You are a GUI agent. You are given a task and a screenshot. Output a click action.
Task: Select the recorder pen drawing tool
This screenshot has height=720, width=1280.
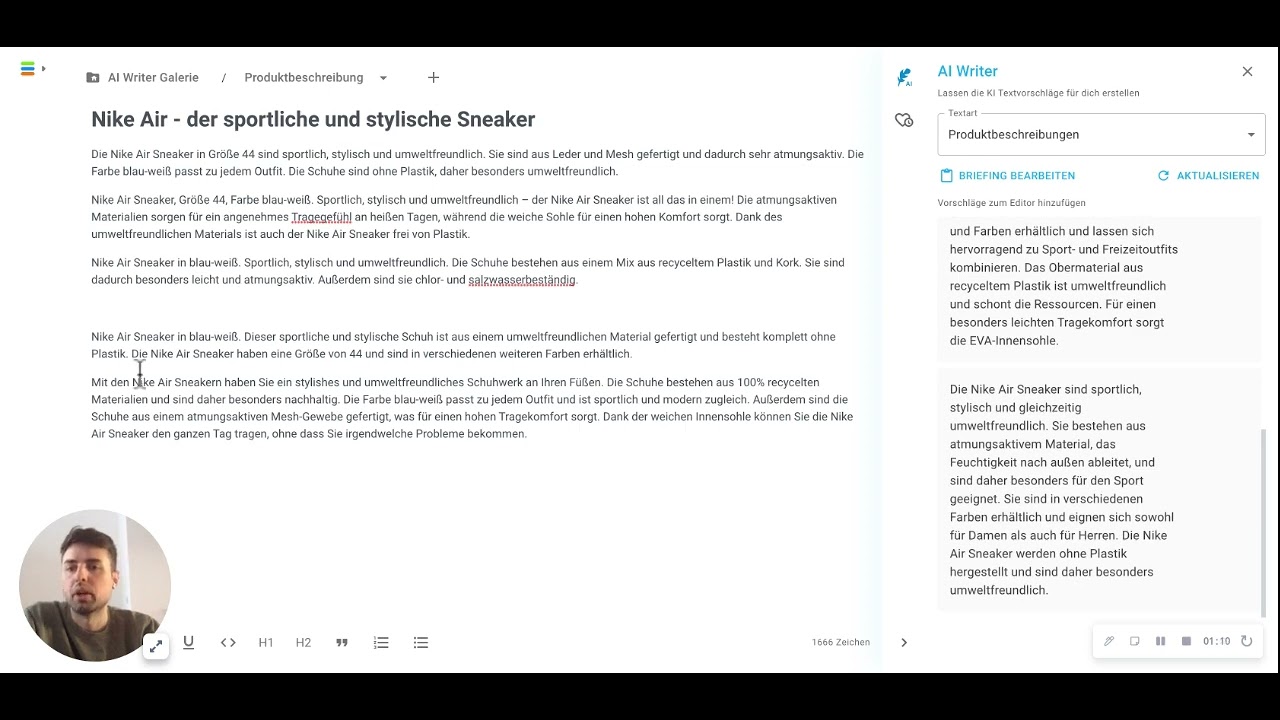point(1109,641)
